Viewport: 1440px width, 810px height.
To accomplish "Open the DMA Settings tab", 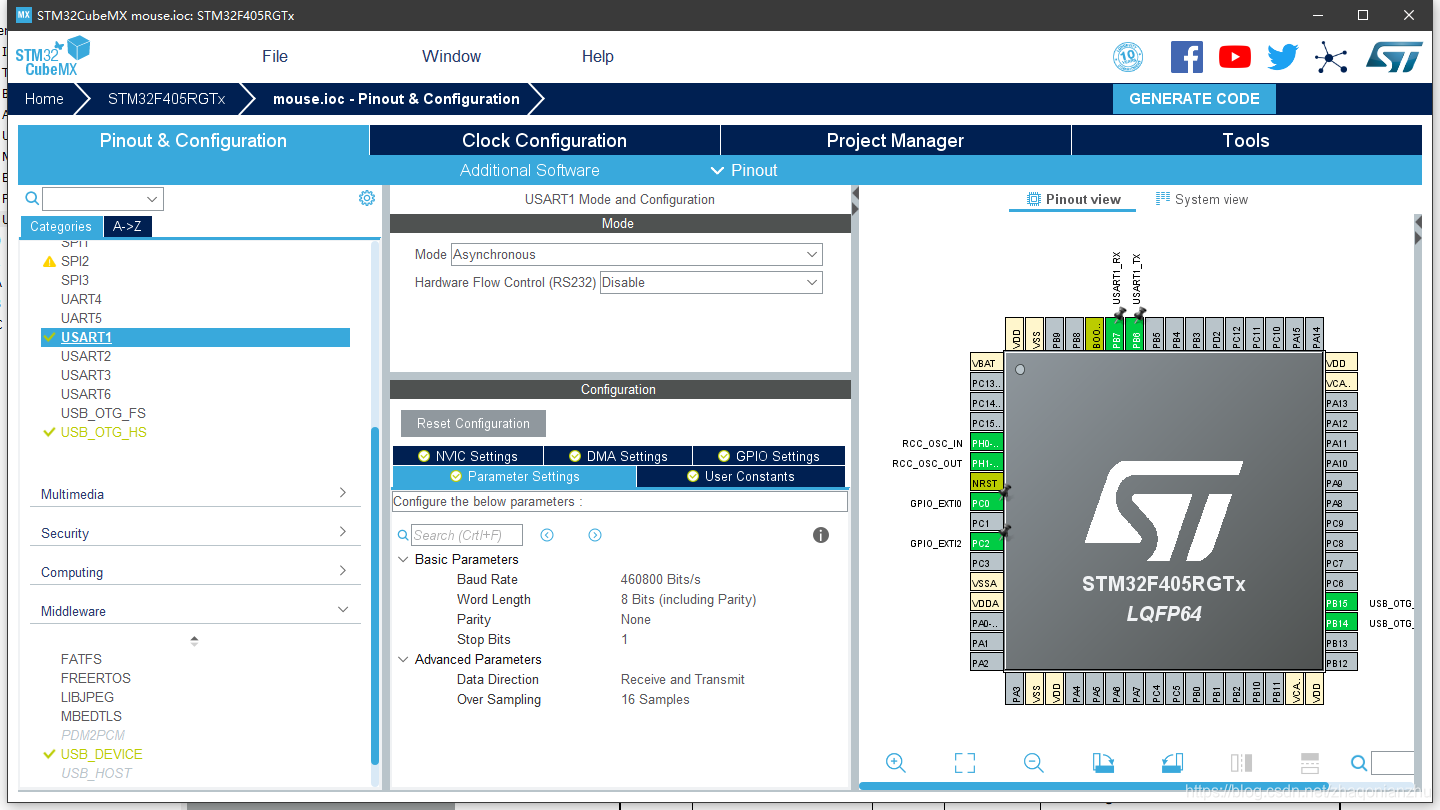I will [x=618, y=456].
